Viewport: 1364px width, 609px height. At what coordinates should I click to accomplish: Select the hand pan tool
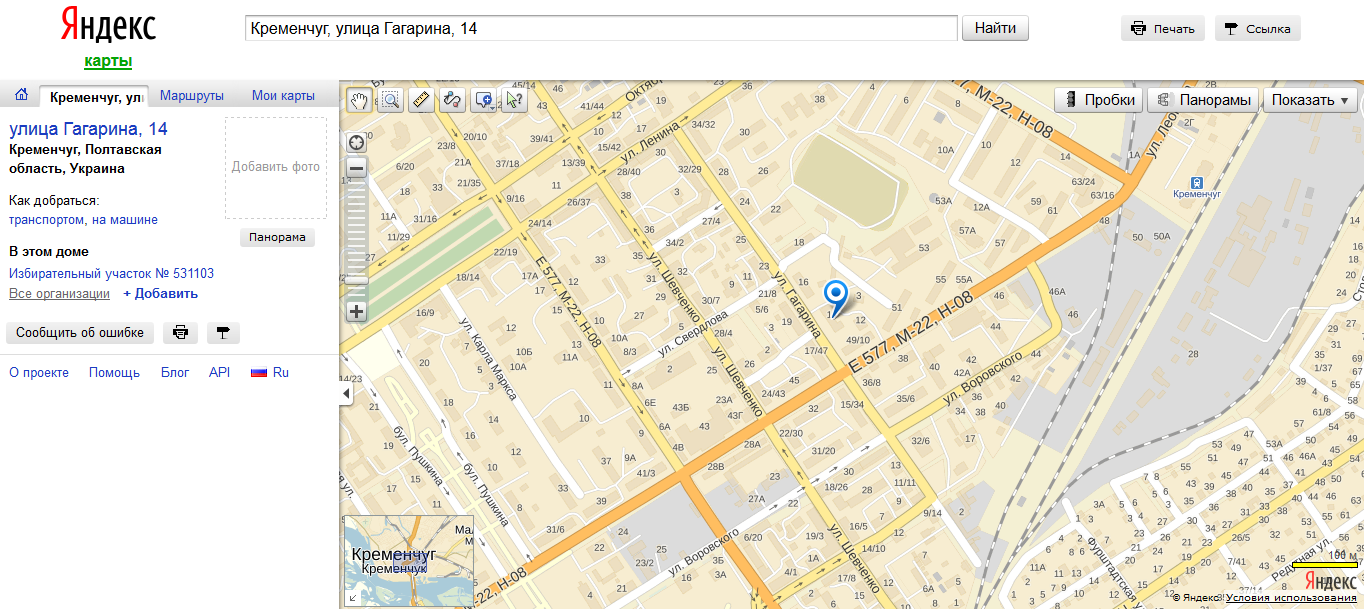(359, 99)
